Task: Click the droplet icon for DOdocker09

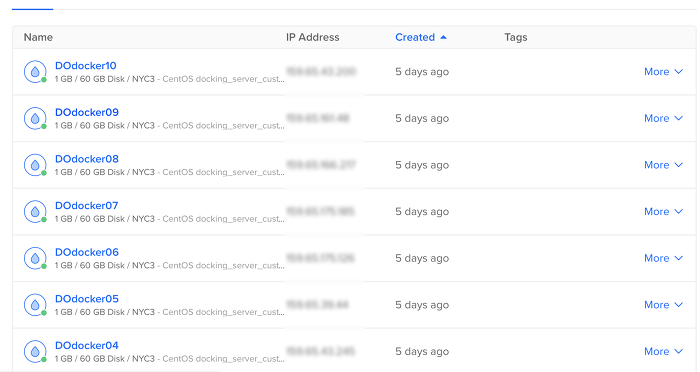Action: tap(35, 118)
